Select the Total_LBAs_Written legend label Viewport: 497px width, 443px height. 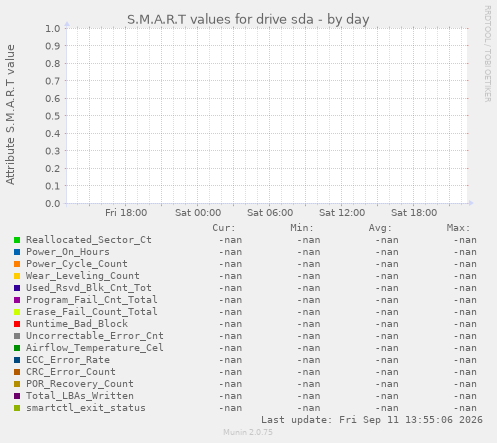(80, 396)
